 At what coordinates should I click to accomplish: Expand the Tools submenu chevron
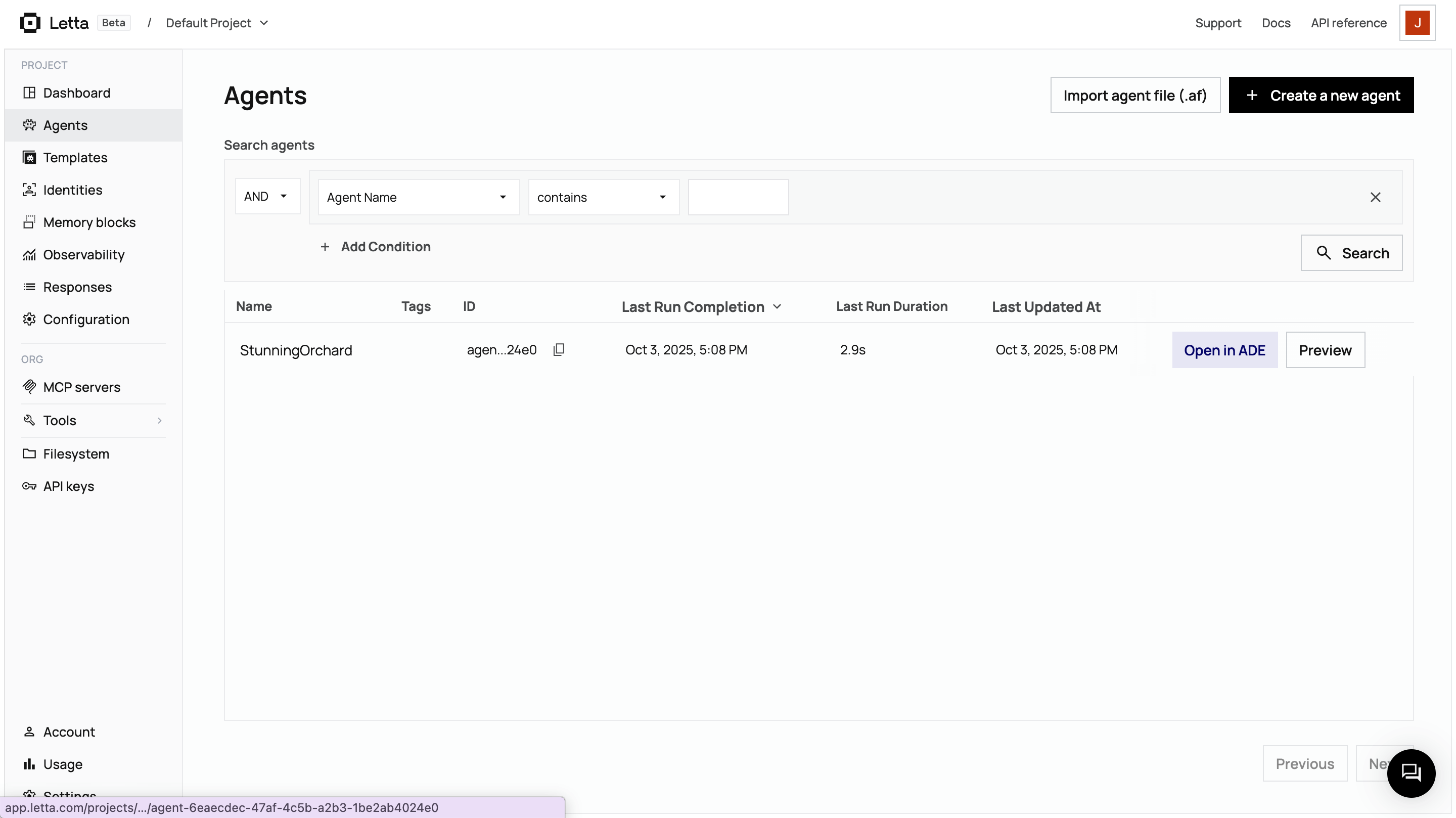pyautogui.click(x=159, y=421)
